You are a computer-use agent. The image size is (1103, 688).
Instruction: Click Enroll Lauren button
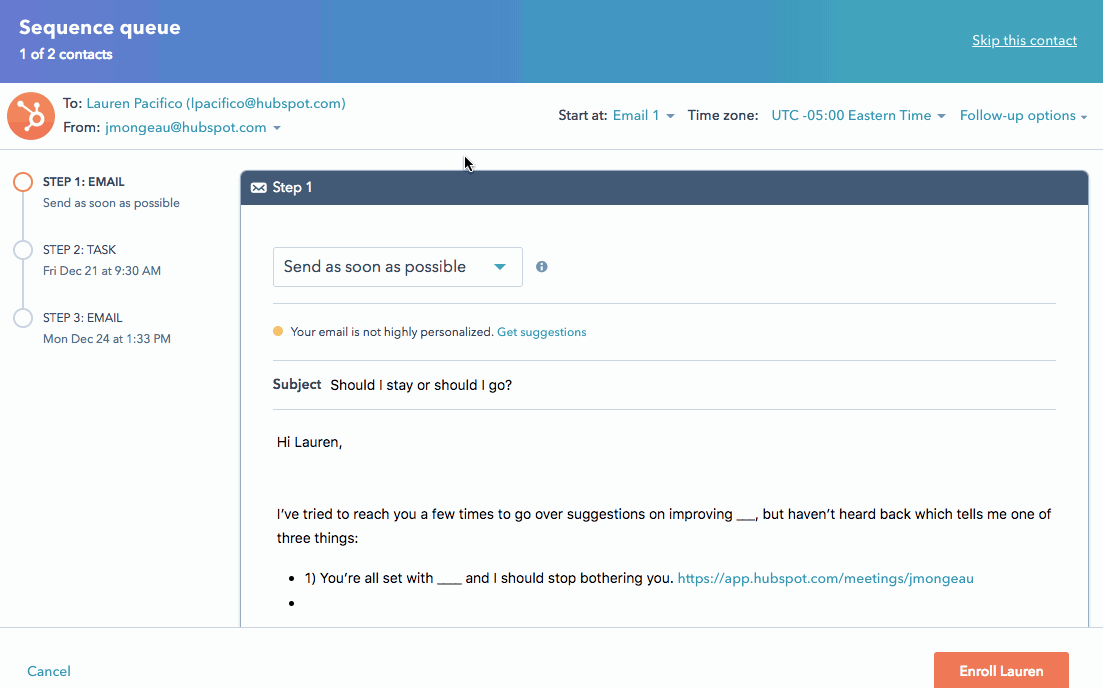tap(1001, 670)
